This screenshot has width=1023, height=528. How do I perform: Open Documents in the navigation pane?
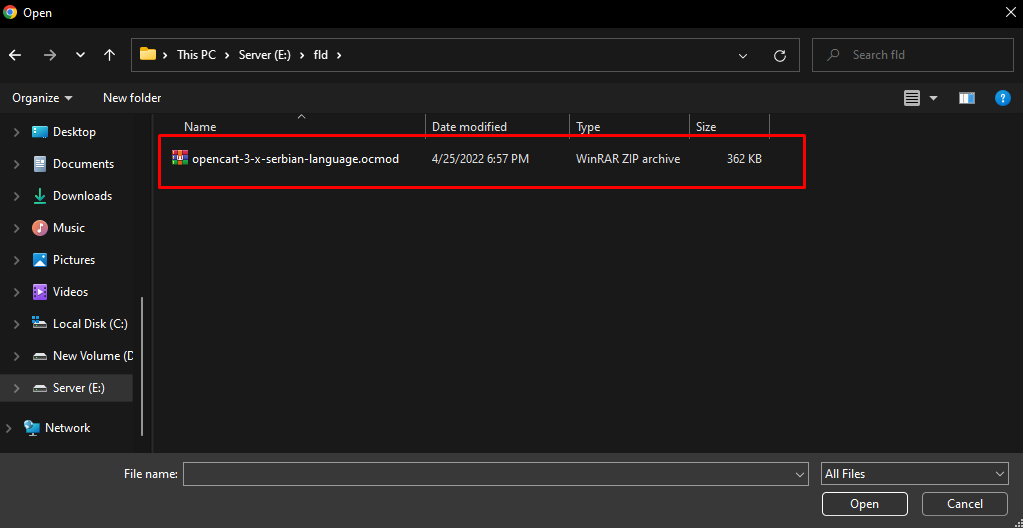pyautogui.click(x=84, y=164)
